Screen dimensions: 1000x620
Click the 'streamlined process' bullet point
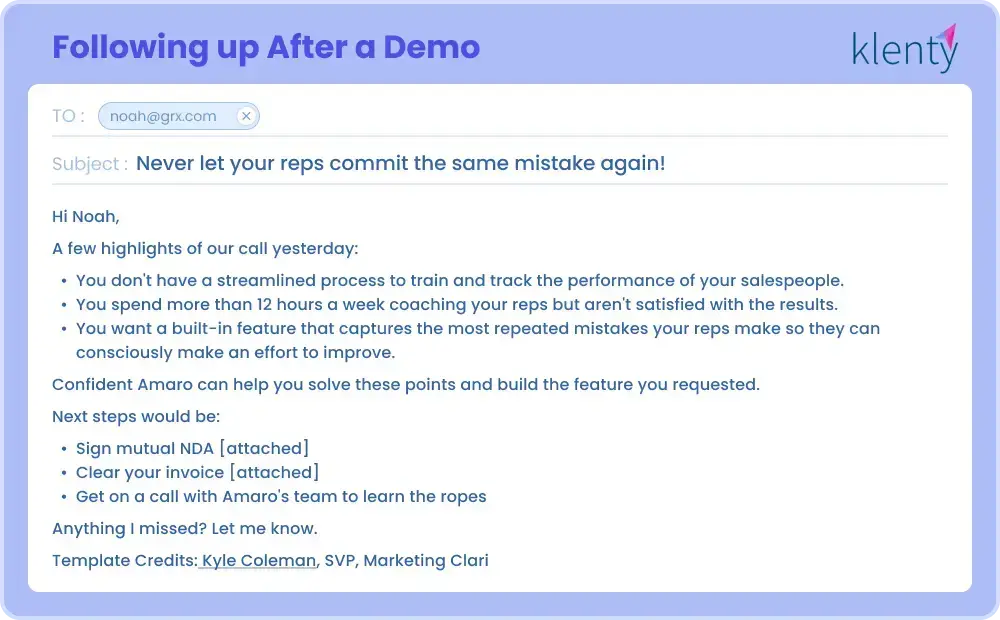(460, 280)
